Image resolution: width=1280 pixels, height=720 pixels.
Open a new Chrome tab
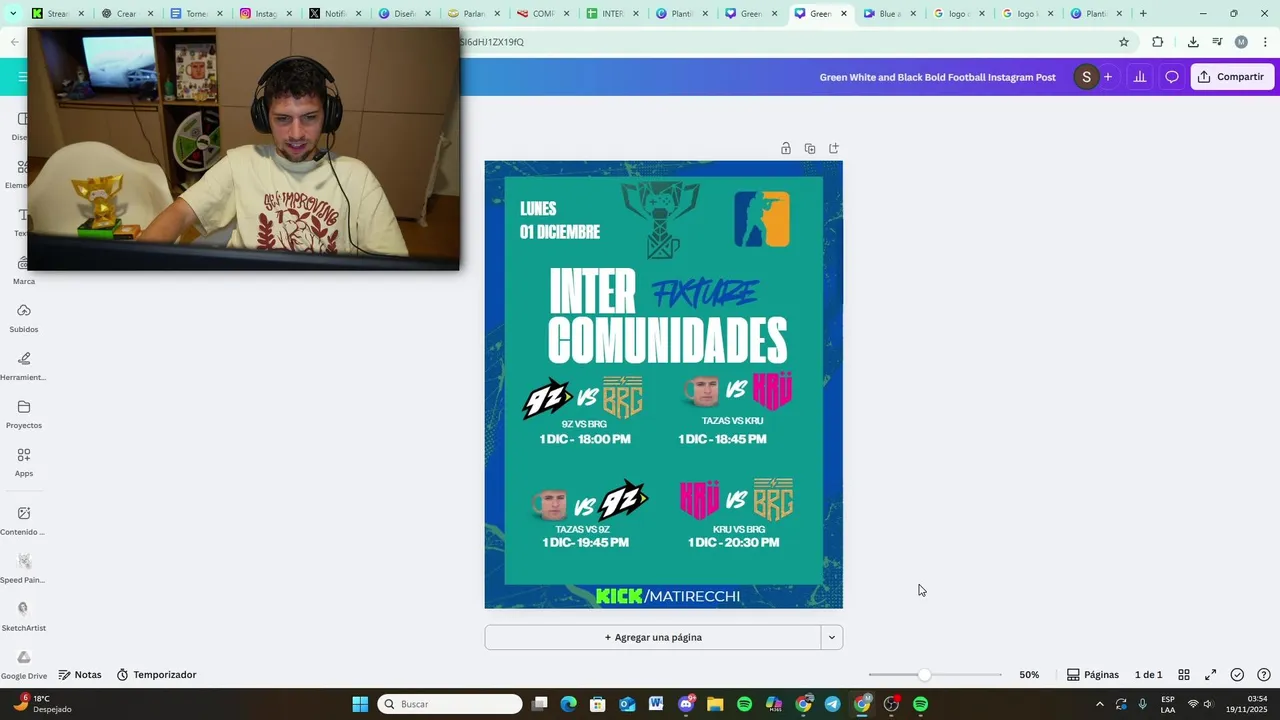pyautogui.click(x=1143, y=14)
